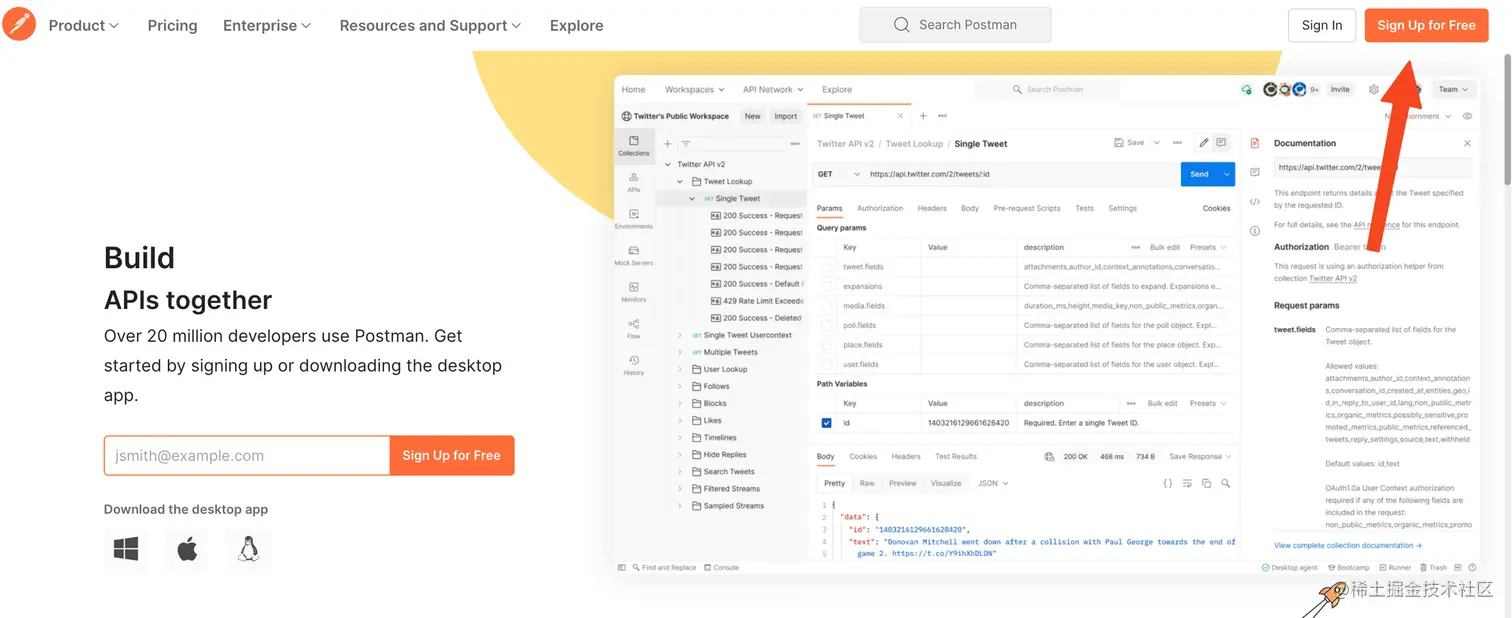Open the GET method dropdown

pyautogui.click(x=838, y=174)
